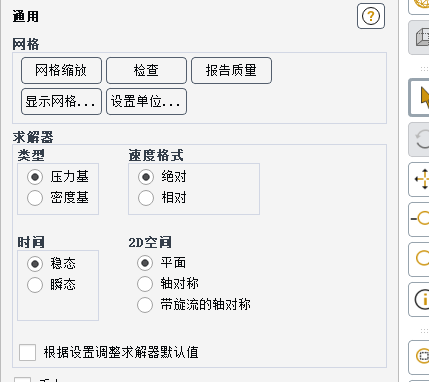Click the info probe icon
The image size is (429, 382).
[419, 299]
